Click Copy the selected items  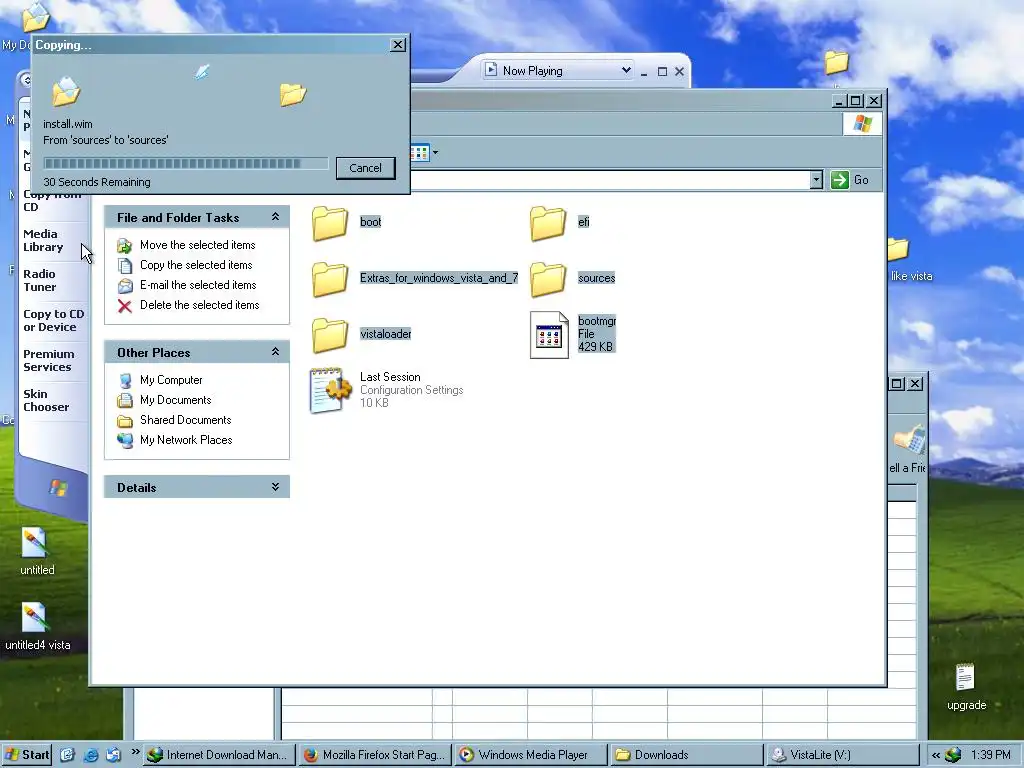click(x=196, y=264)
